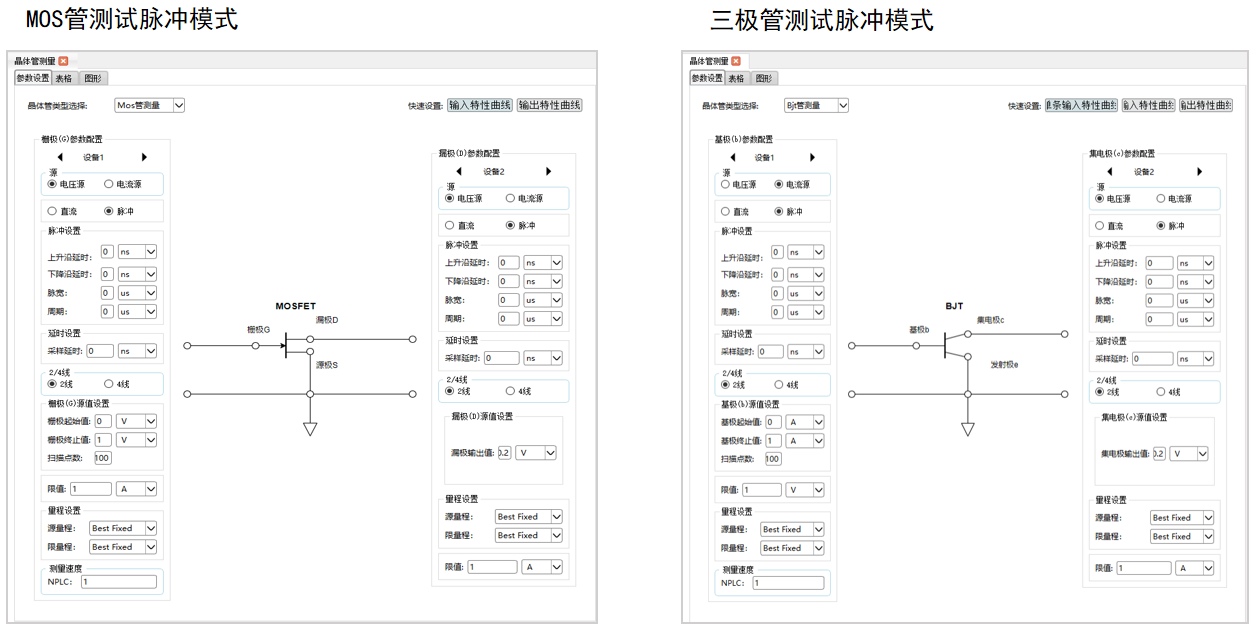Screen dimensions: 1256x635
Task: Click next device arrow in 漏极(D) panel
Action: click(x=548, y=170)
